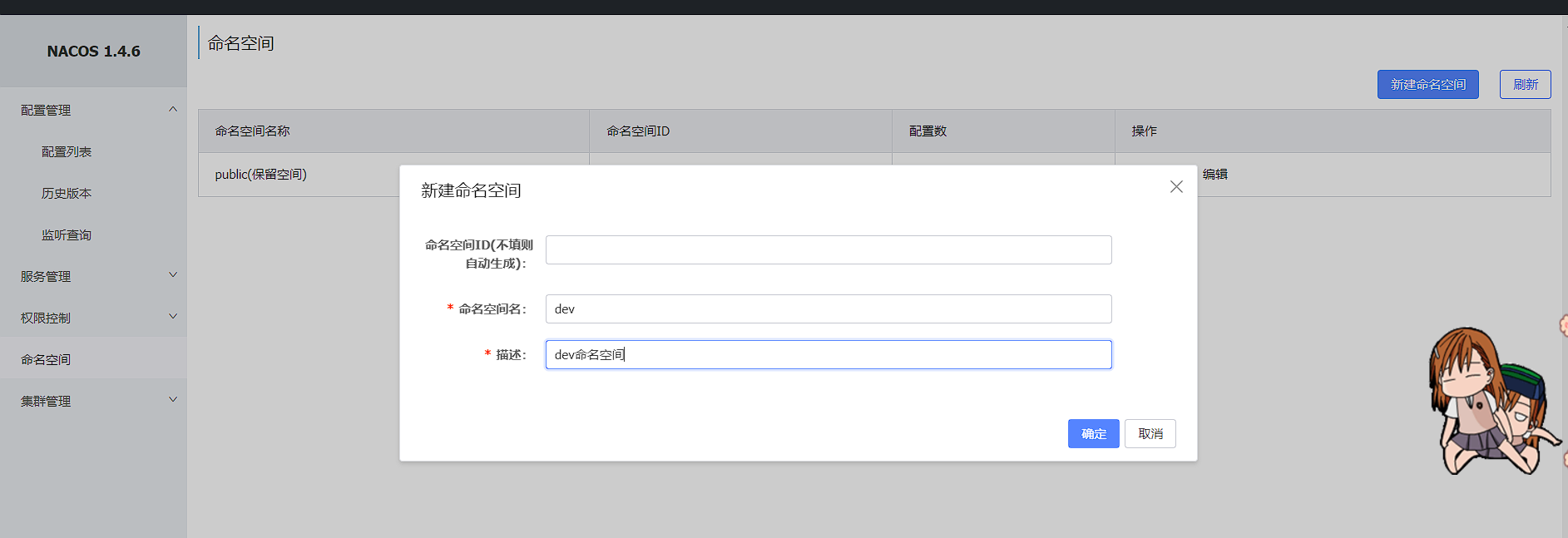Screen dimensions: 1568x538
Task: Click the 描述 description input field
Action: [828, 355]
